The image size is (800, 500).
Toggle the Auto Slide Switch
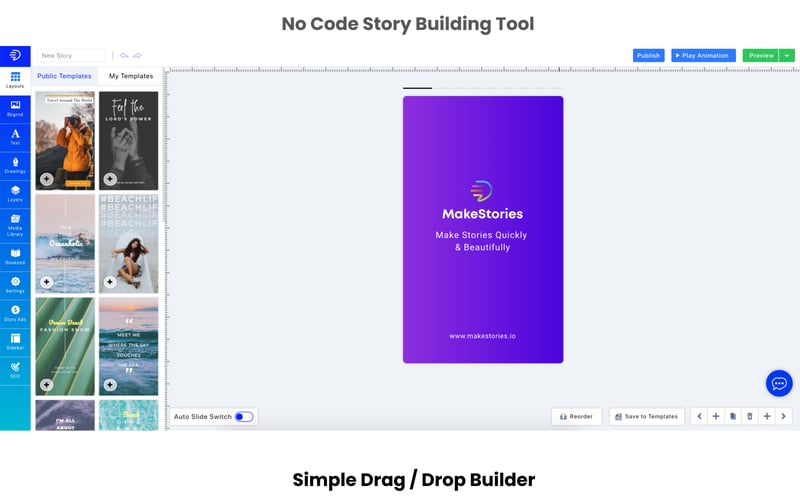(244, 417)
